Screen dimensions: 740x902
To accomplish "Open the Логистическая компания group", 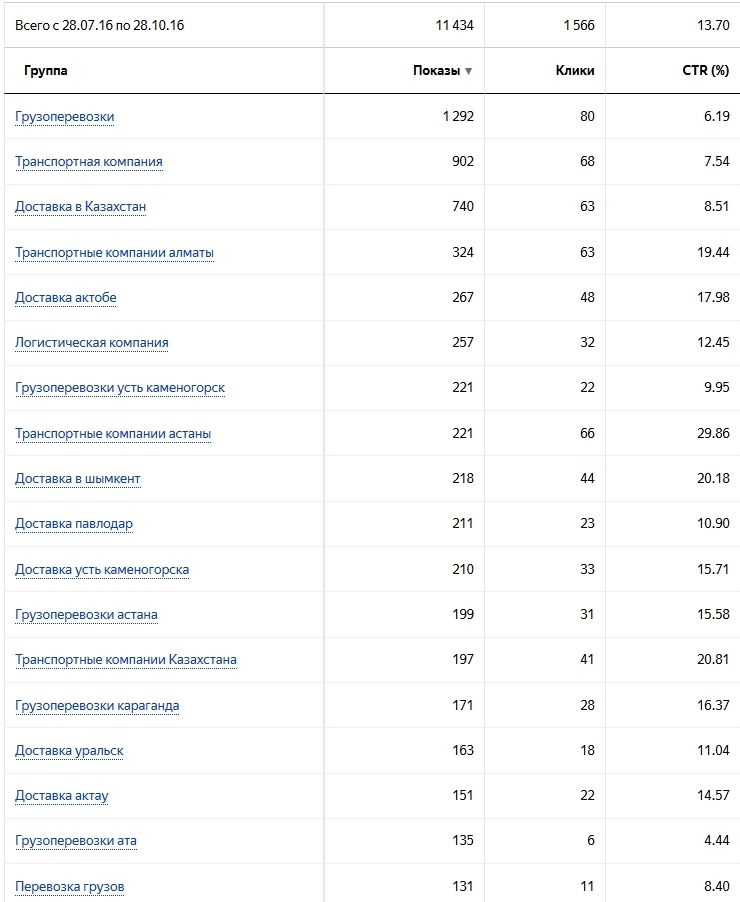I will [x=92, y=343].
